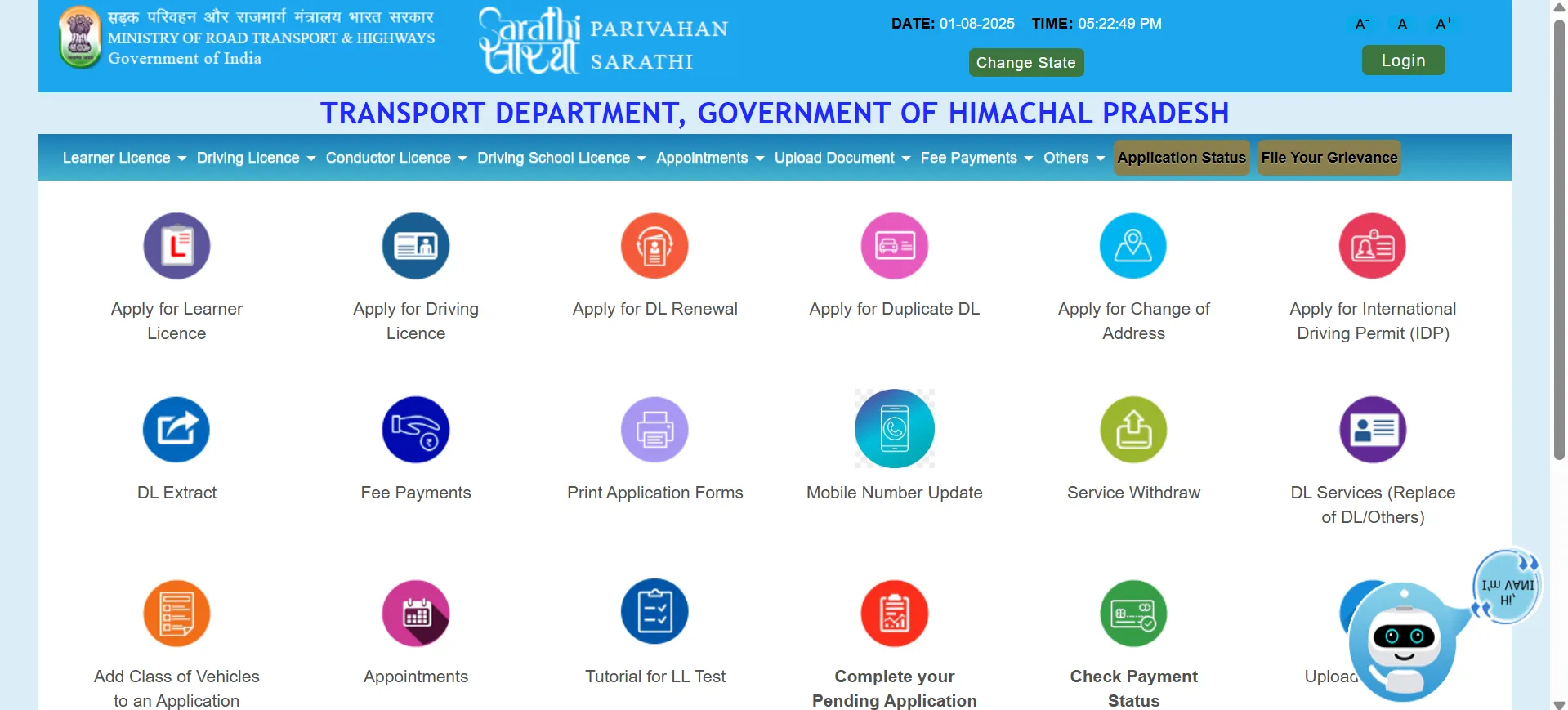Open the Appointments dropdown in navbar

tap(710, 158)
